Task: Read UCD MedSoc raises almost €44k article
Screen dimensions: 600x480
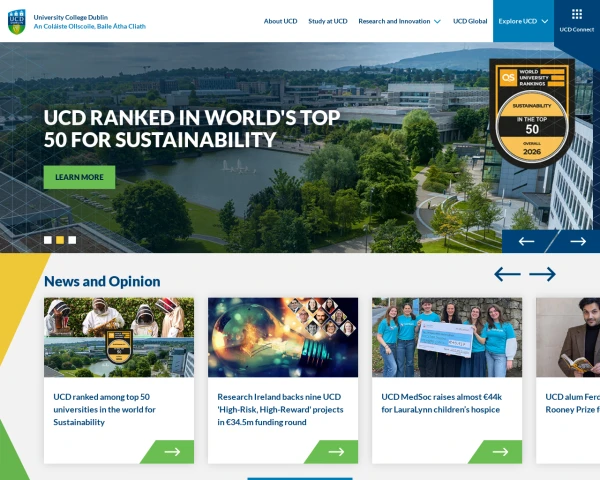Action: (x=442, y=403)
